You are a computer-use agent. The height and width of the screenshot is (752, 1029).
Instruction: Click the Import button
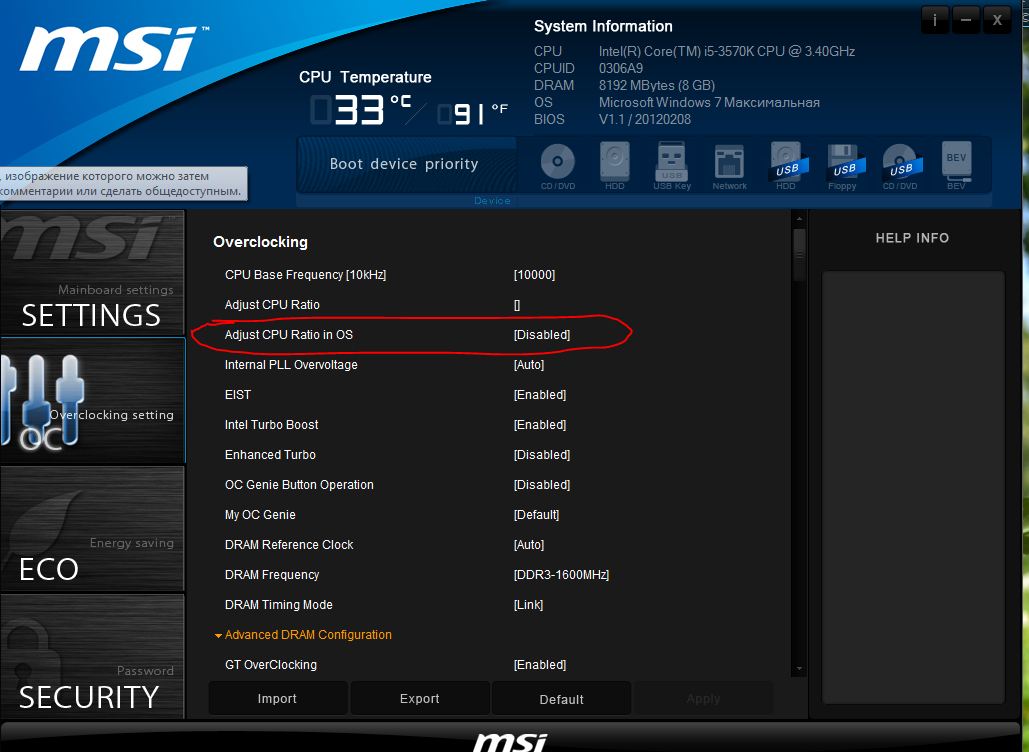click(x=278, y=699)
